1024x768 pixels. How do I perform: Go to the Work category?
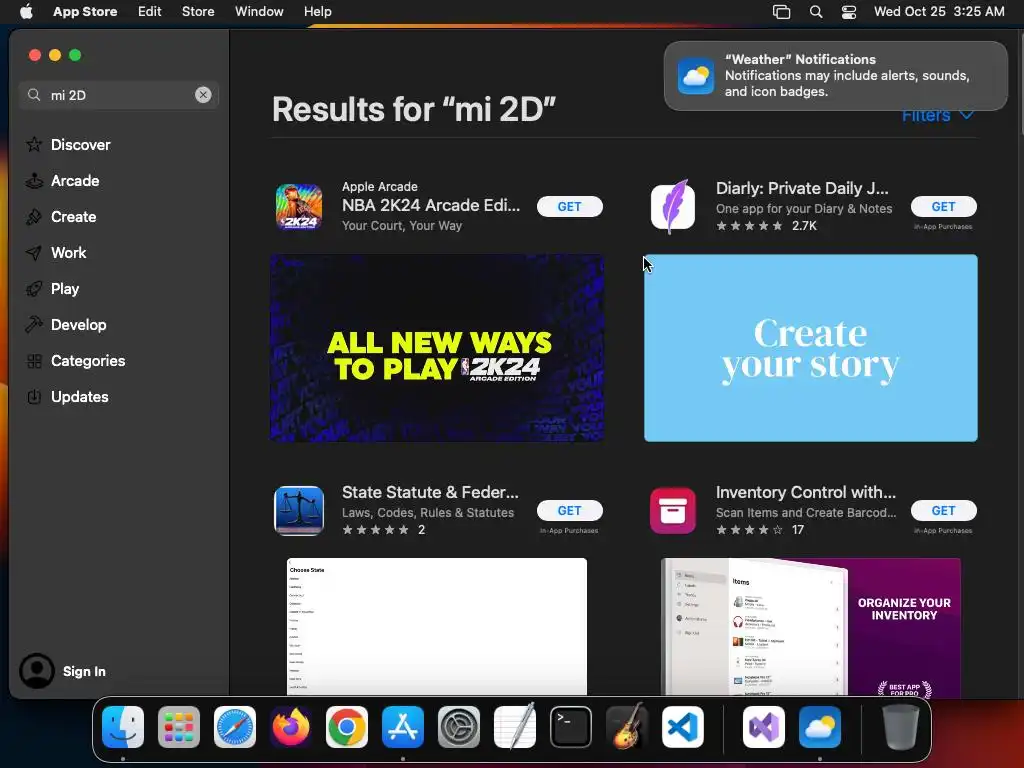(x=56, y=253)
